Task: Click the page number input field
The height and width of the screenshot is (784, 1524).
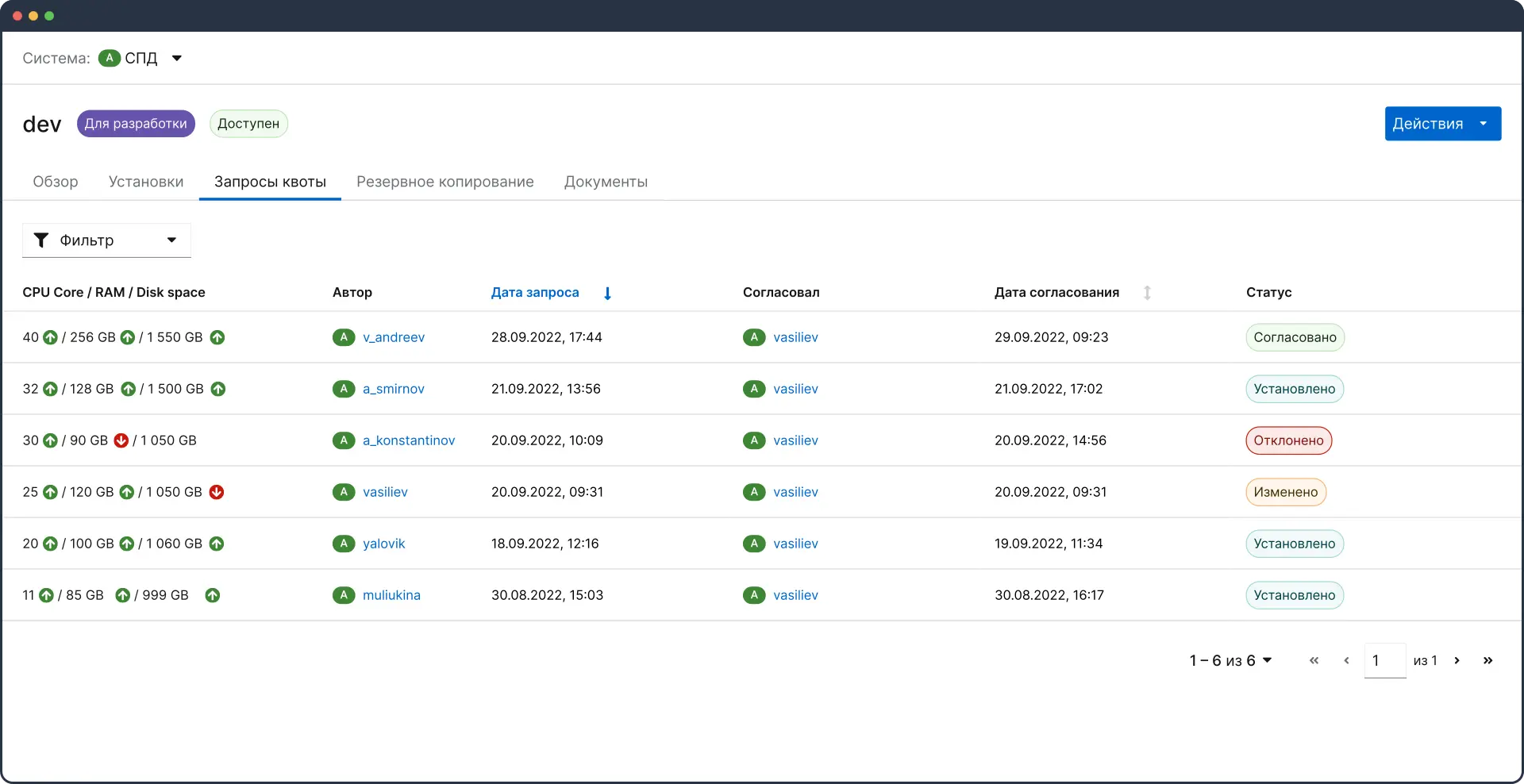Action: pyautogui.click(x=1385, y=660)
